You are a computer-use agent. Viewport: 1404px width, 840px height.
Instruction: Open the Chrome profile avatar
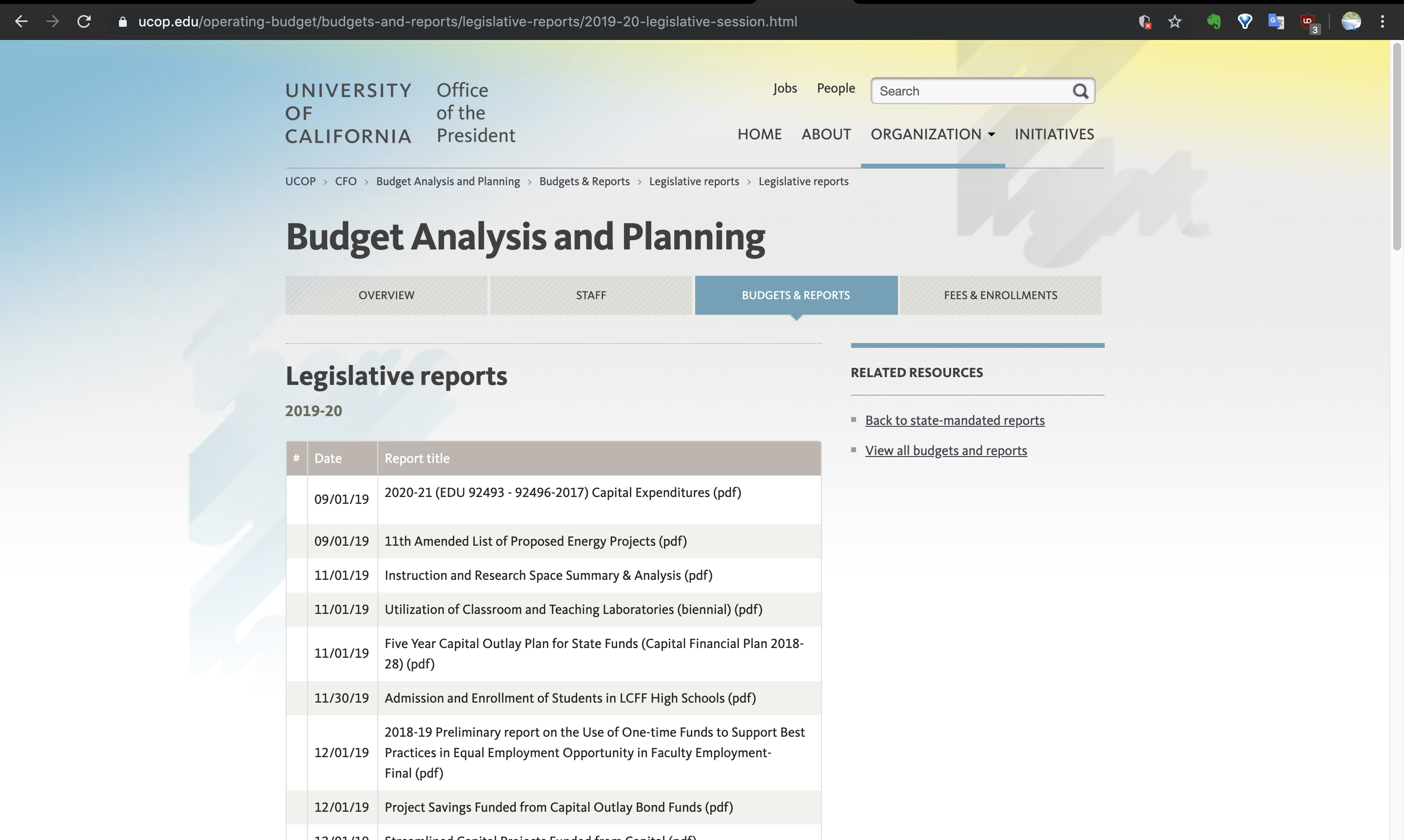point(1351,21)
